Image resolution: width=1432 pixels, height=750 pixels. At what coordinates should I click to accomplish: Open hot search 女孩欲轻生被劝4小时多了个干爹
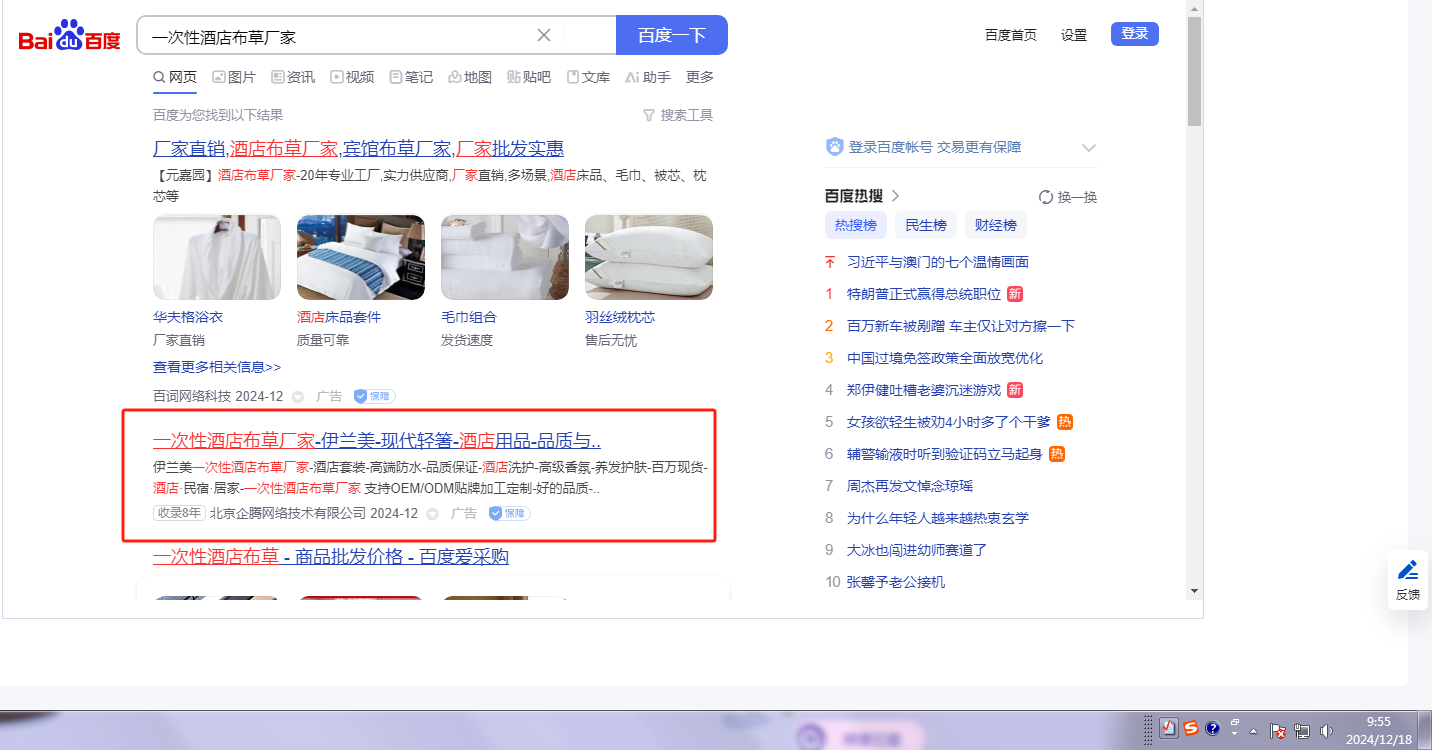(949, 422)
